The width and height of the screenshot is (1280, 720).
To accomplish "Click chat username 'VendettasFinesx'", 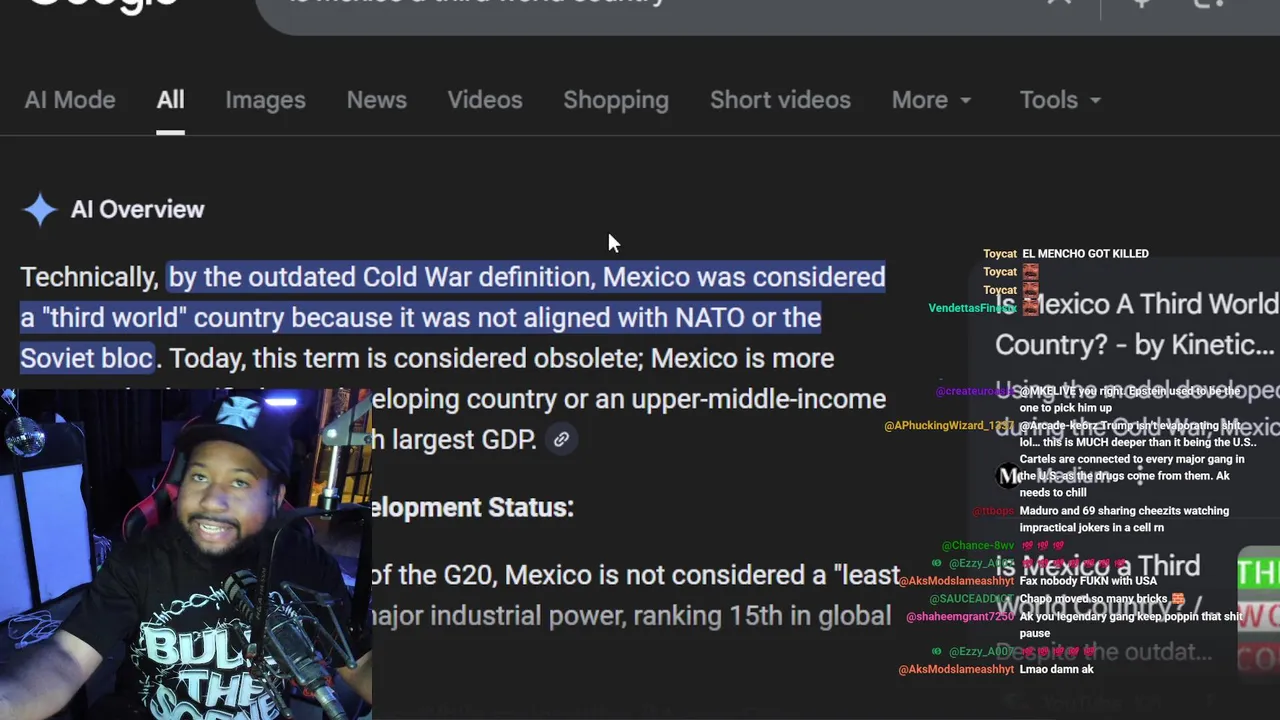I will (x=972, y=308).
